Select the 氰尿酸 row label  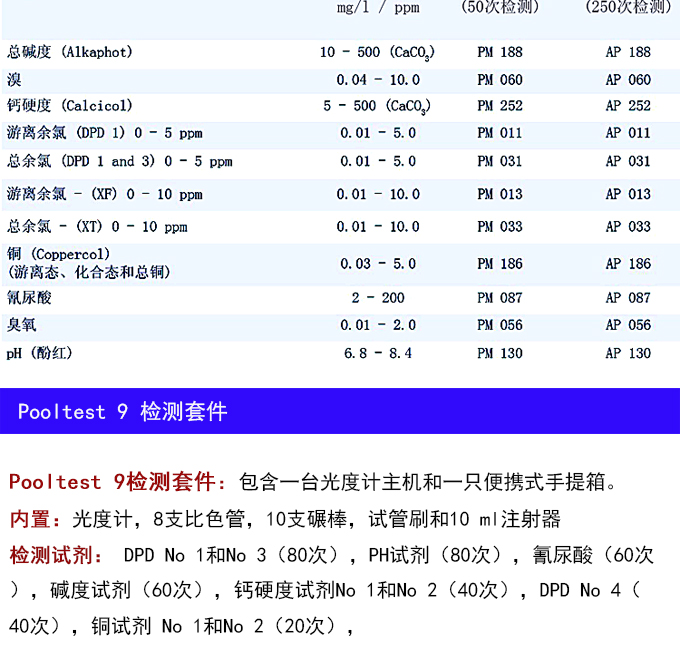[x=29, y=298]
